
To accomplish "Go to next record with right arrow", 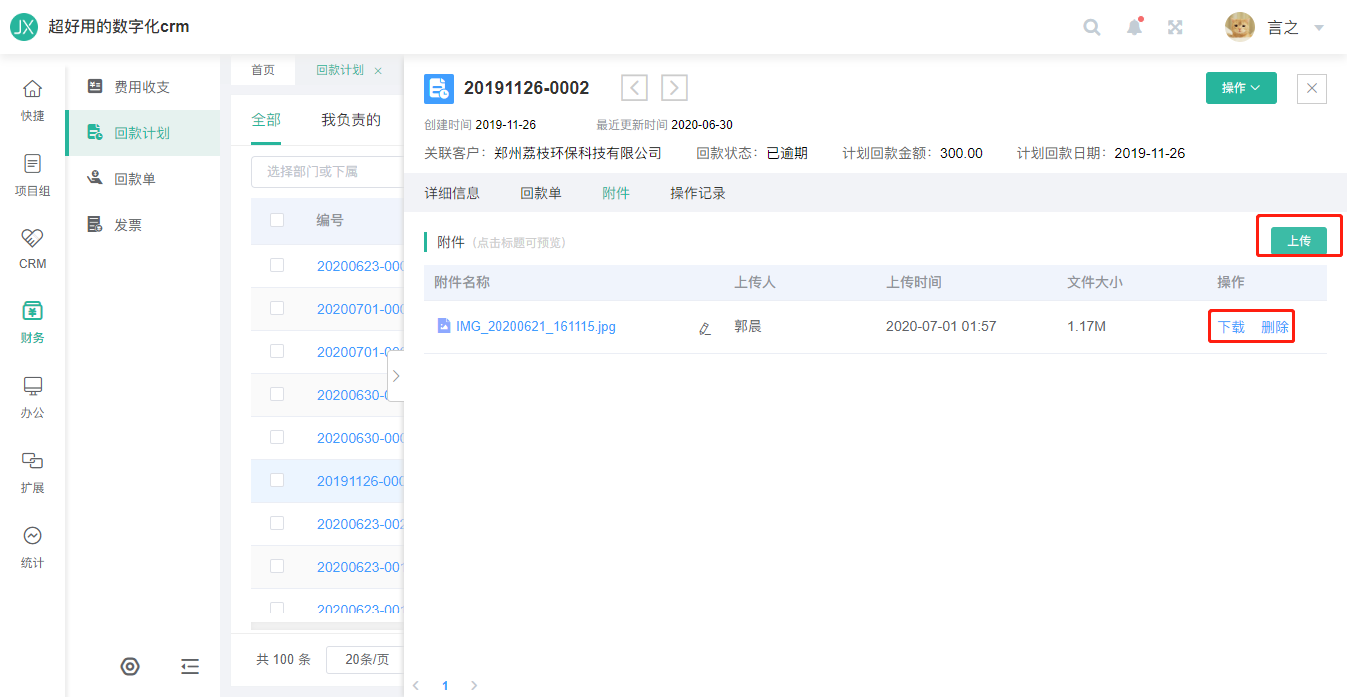I will click(674, 88).
